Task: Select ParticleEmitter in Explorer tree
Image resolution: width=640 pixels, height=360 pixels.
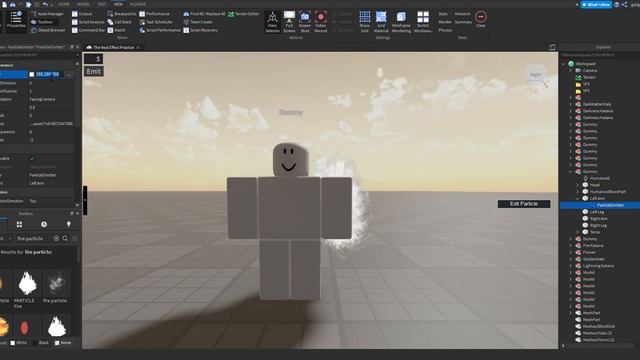Action: click(x=610, y=205)
